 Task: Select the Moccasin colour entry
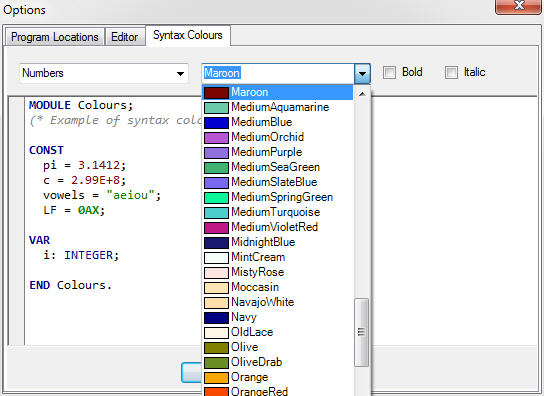(278, 287)
